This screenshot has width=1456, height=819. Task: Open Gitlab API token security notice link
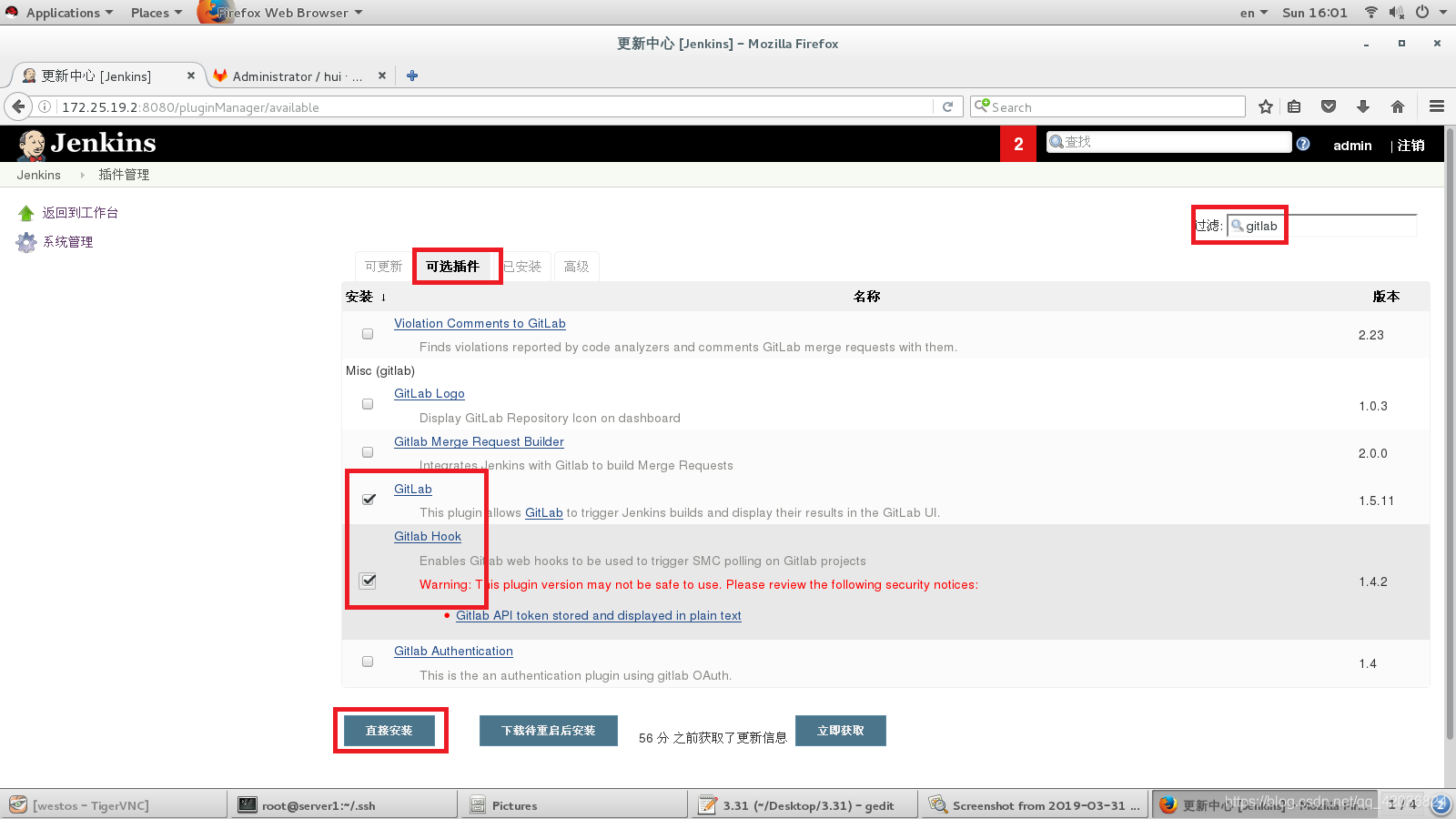click(599, 616)
